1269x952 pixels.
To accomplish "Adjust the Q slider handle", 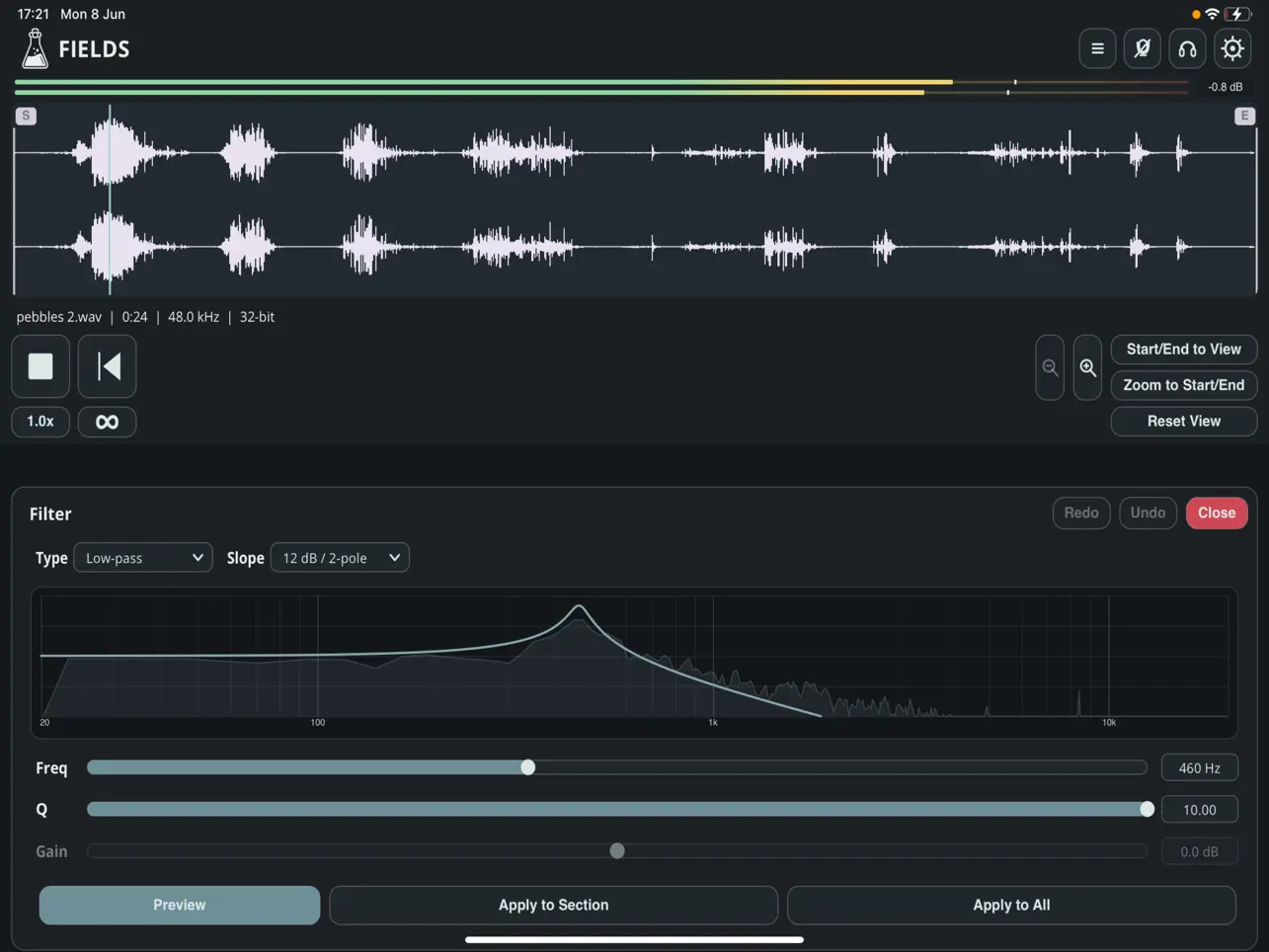I will (1147, 809).
